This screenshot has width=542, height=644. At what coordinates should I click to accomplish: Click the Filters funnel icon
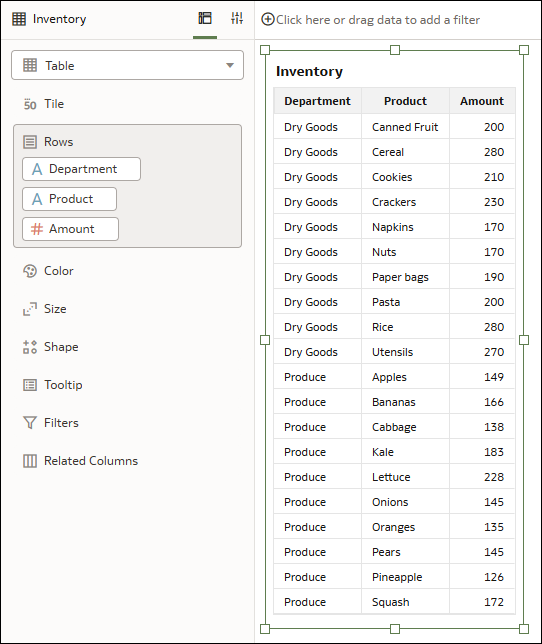(x=30, y=423)
